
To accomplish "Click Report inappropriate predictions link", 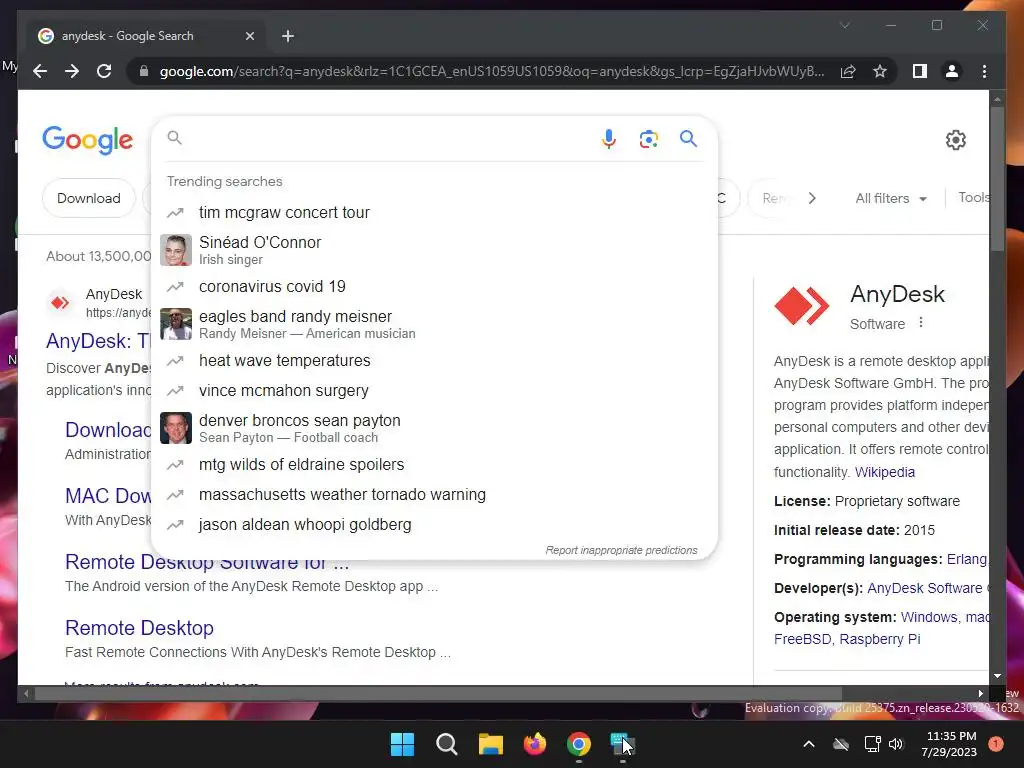I will point(621,550).
